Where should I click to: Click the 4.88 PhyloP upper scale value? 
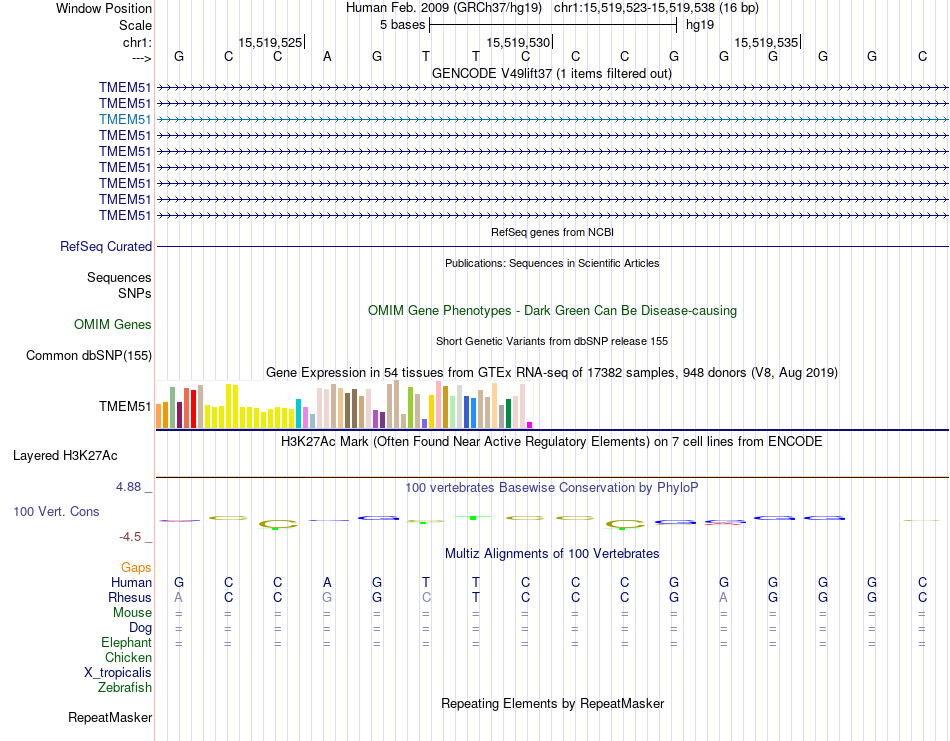point(128,487)
